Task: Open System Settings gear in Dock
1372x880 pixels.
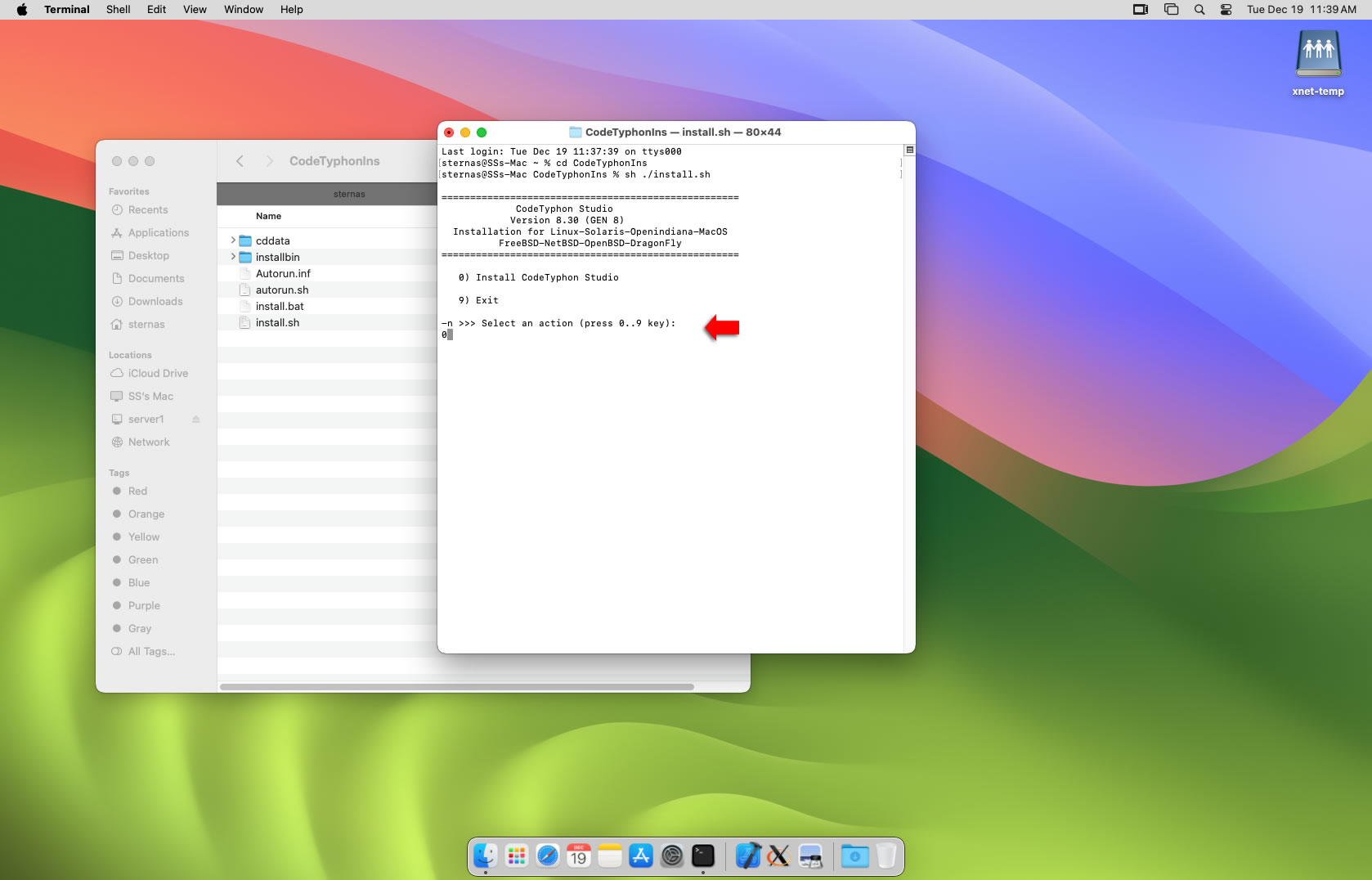Action: click(x=672, y=855)
